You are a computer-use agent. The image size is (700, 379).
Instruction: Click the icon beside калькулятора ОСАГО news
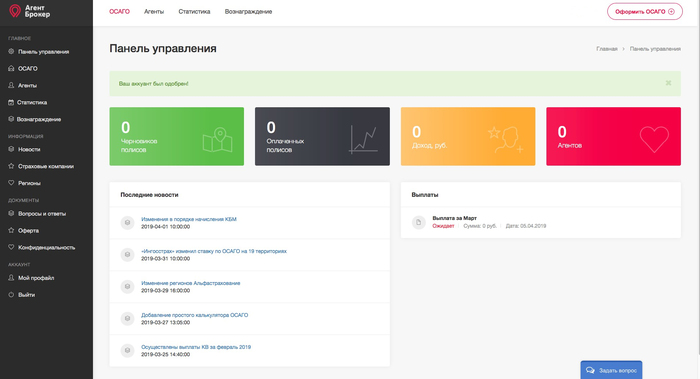pos(127,318)
